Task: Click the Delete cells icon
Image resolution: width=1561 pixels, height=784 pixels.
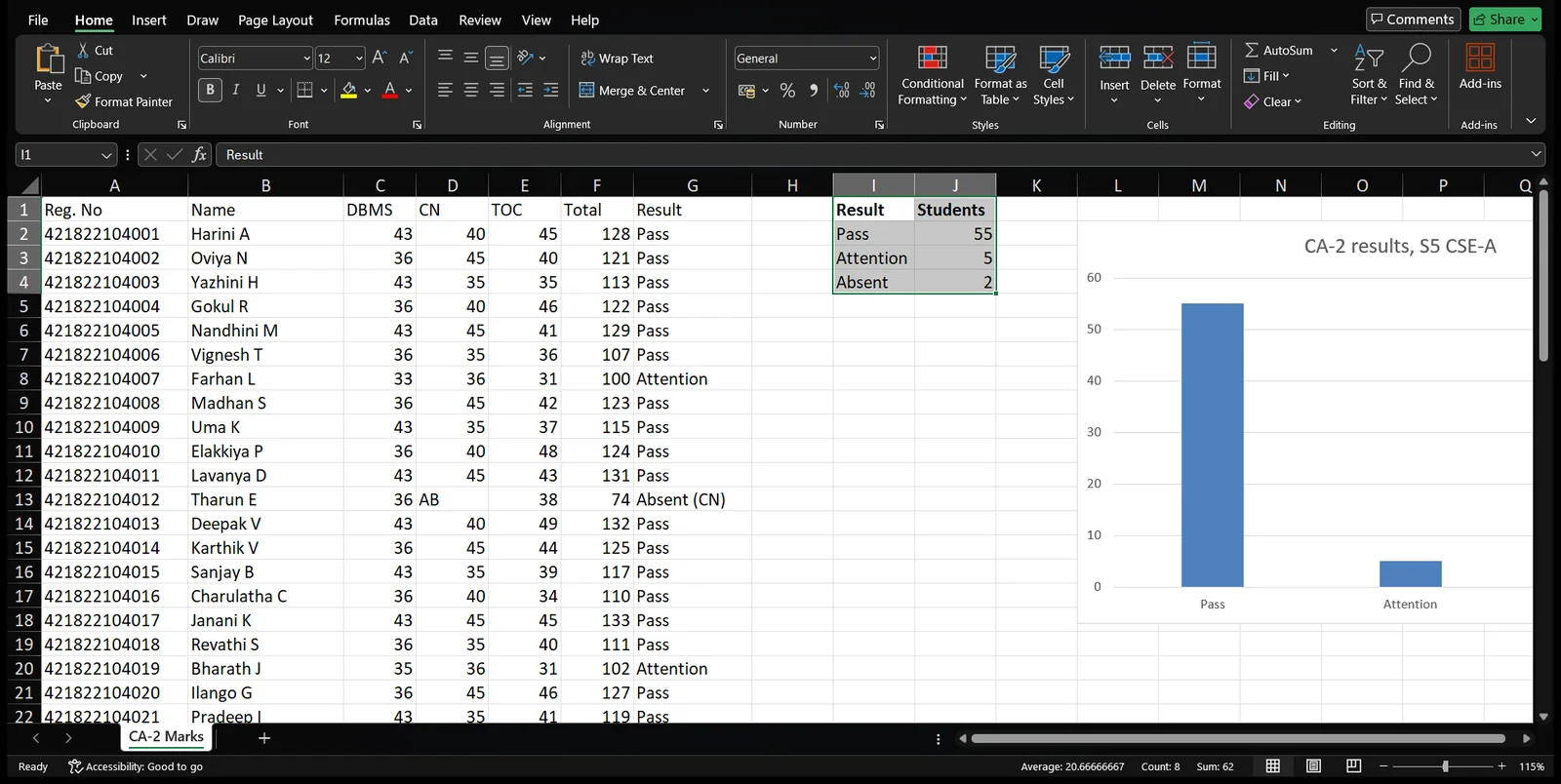Action: click(x=1158, y=59)
